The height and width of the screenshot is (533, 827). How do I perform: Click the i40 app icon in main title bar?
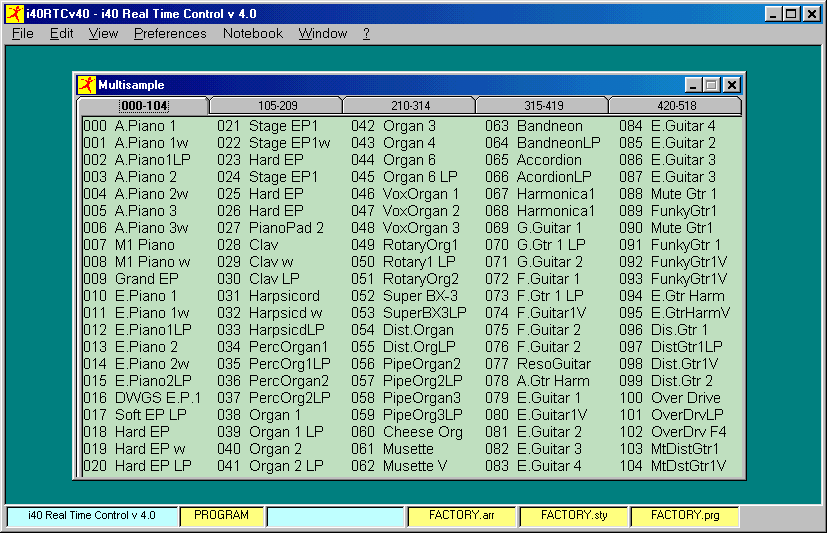coord(13,14)
